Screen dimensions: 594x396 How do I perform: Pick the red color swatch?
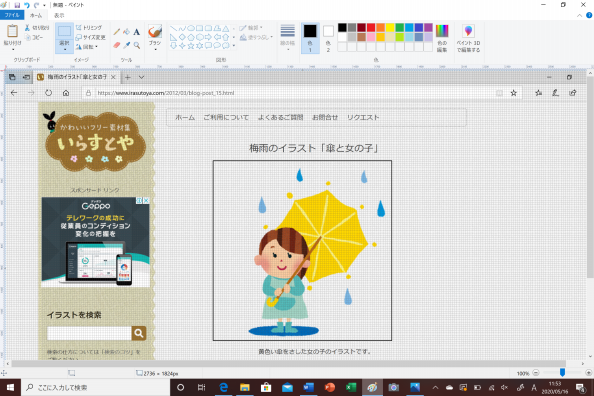pyautogui.click(x=371, y=28)
